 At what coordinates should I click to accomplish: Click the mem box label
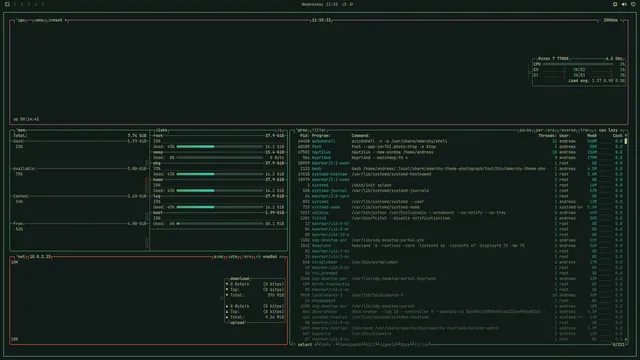point(21,130)
